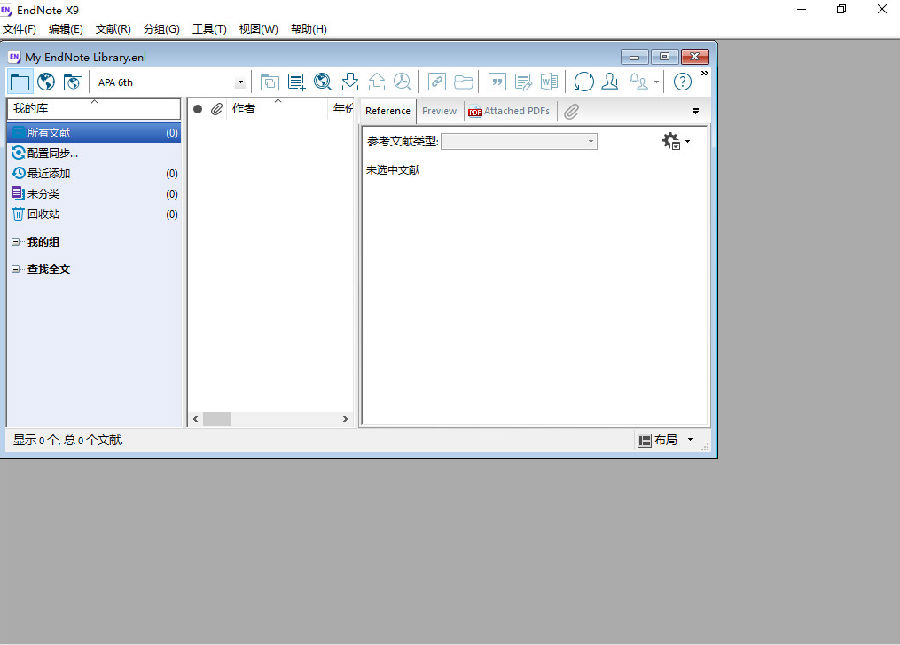Click Copy to Local Library icon
Image resolution: width=900 pixels, height=645 pixels.
pyautogui.click(x=269, y=82)
